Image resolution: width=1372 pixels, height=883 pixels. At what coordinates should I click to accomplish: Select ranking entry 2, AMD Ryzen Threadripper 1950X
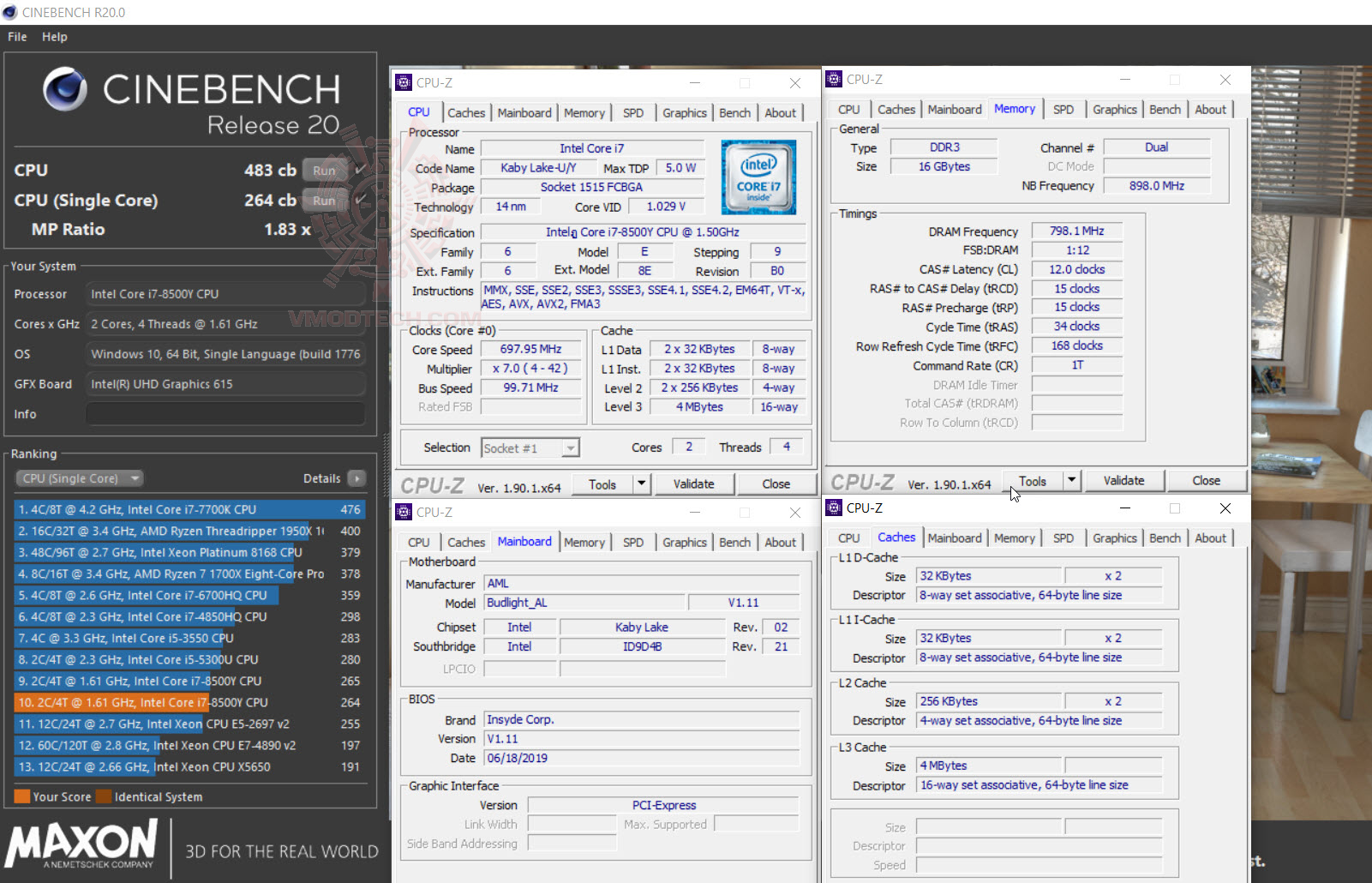coord(189,531)
